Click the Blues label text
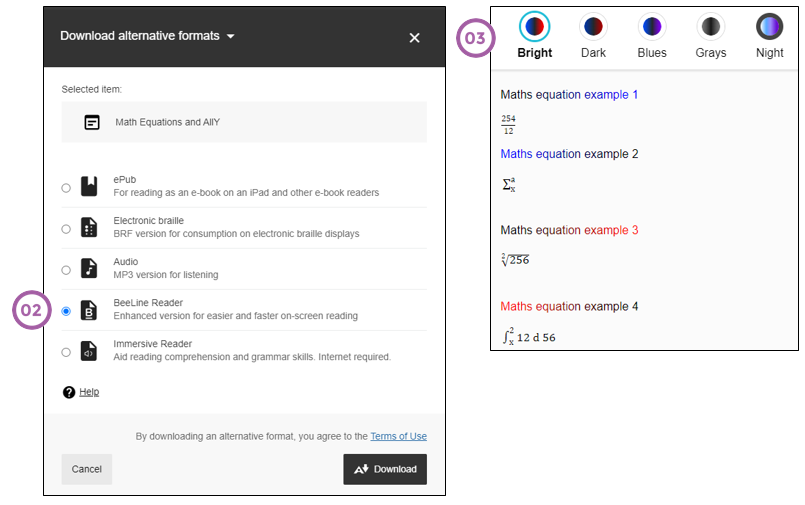The width and height of the screenshot is (805, 505). 652,53
